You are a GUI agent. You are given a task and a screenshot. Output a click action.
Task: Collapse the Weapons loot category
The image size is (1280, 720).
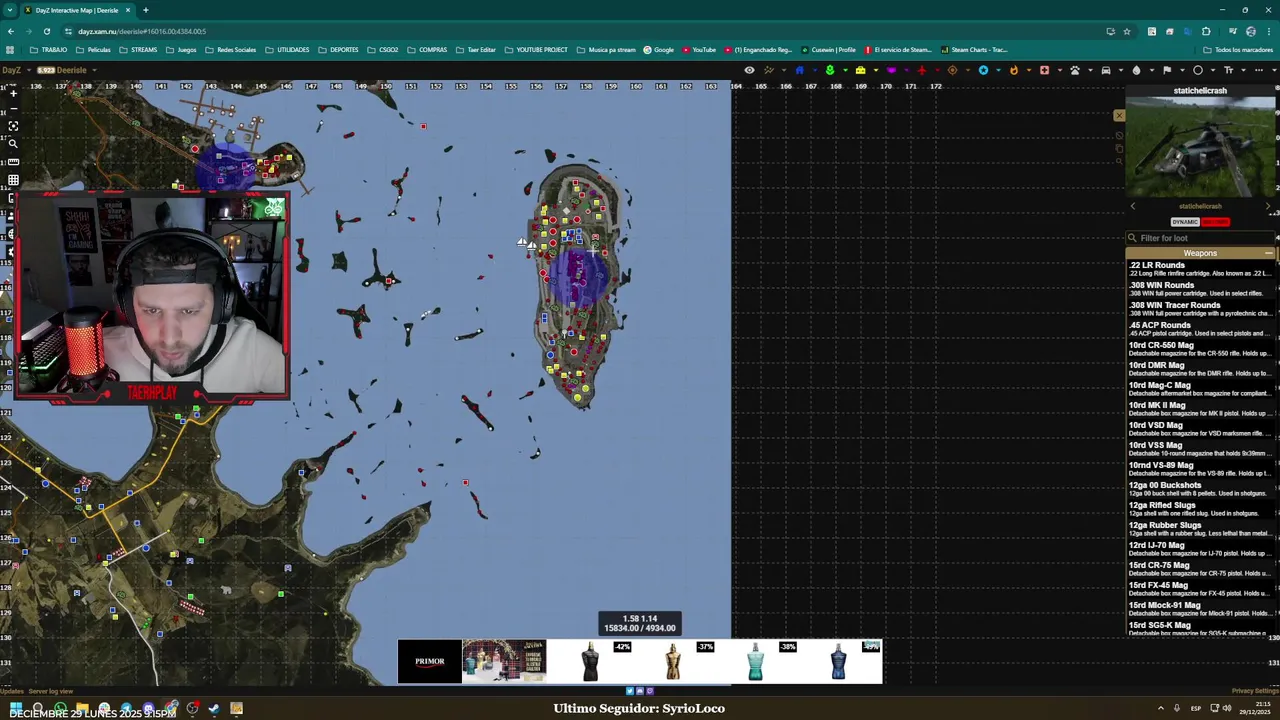[x=1268, y=253]
